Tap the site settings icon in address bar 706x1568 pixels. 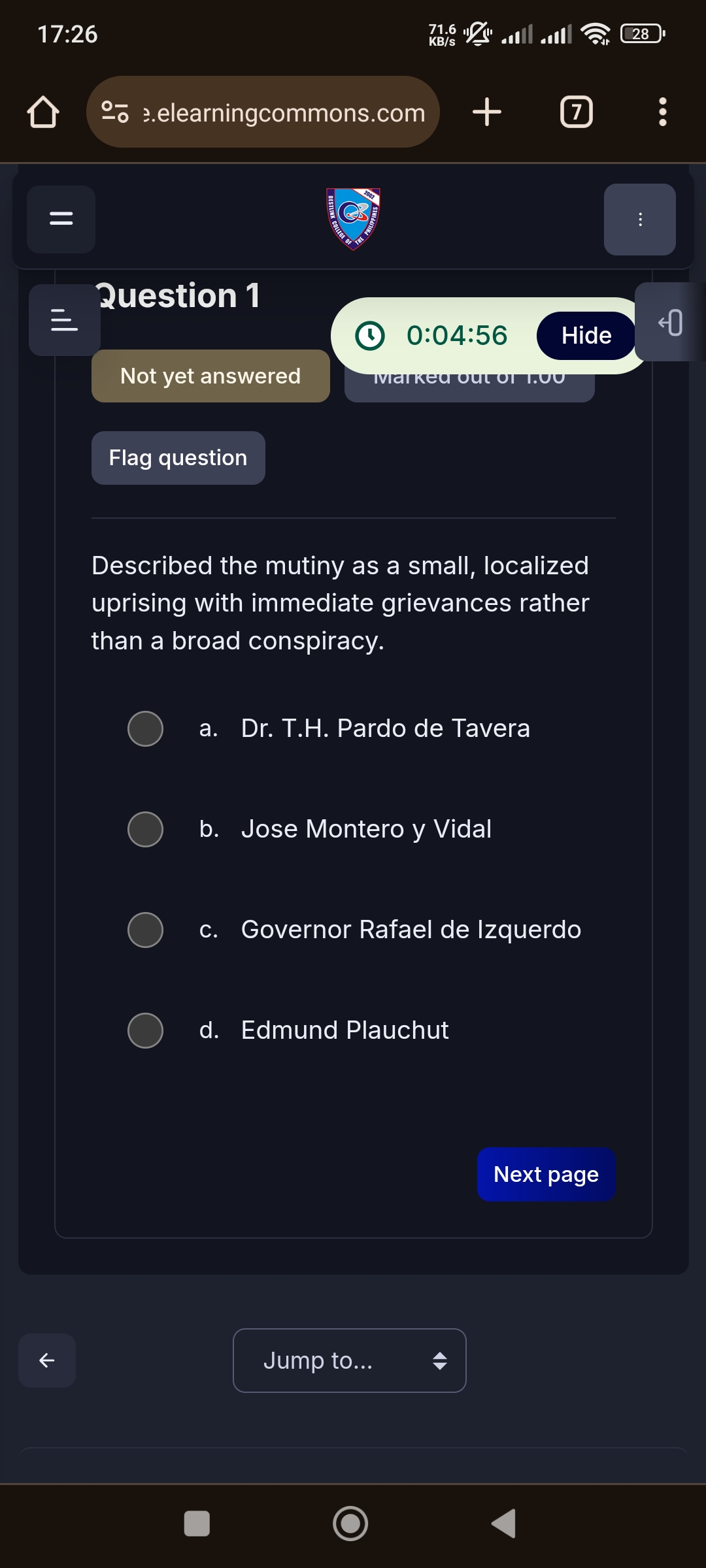tap(115, 112)
